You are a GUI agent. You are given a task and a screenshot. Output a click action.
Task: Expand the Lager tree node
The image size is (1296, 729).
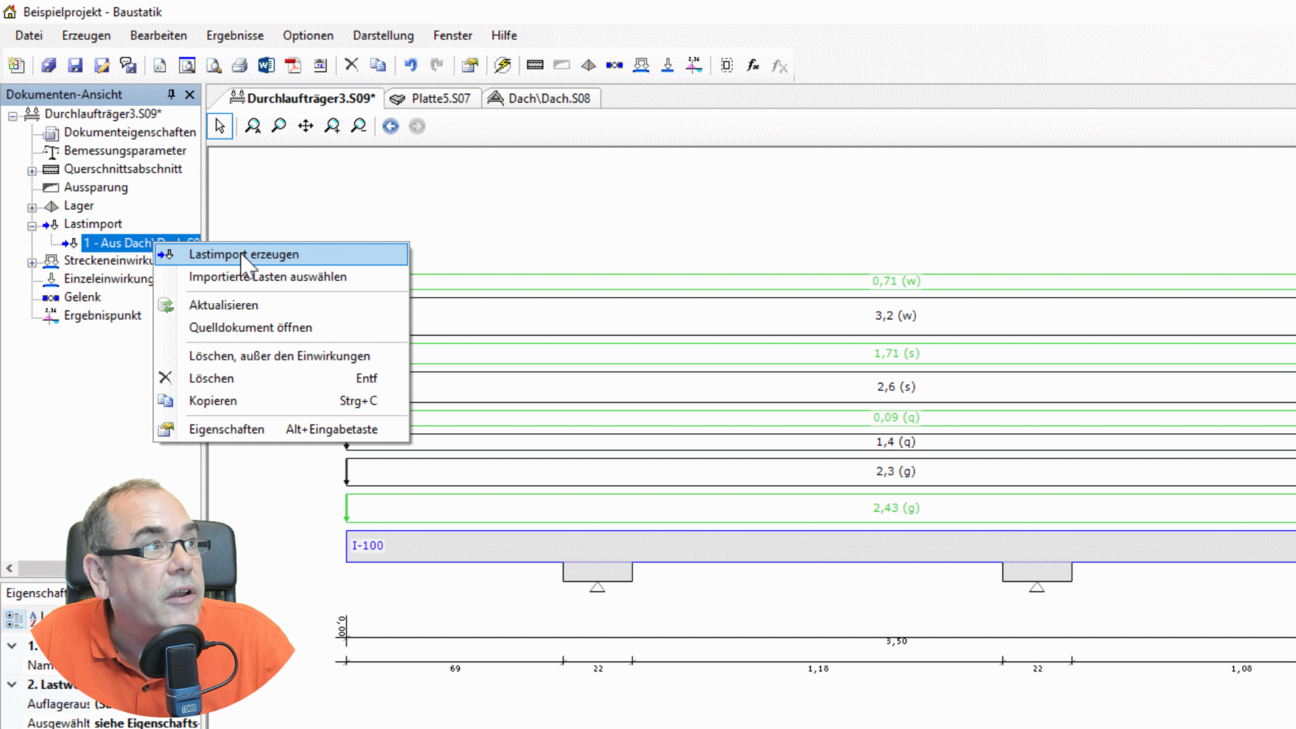(x=32, y=207)
